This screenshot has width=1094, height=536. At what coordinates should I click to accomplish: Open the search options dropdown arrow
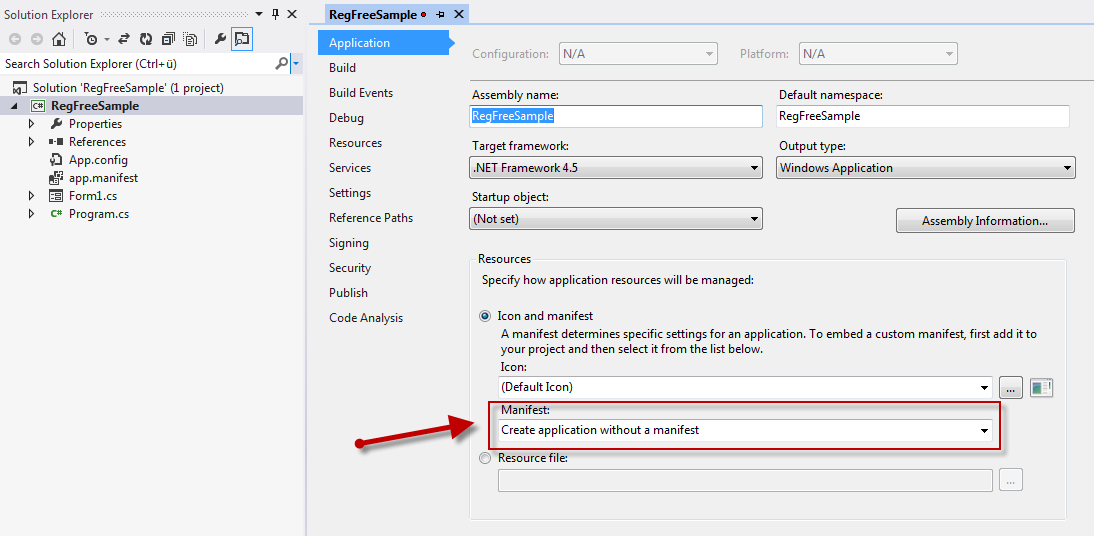(x=297, y=64)
